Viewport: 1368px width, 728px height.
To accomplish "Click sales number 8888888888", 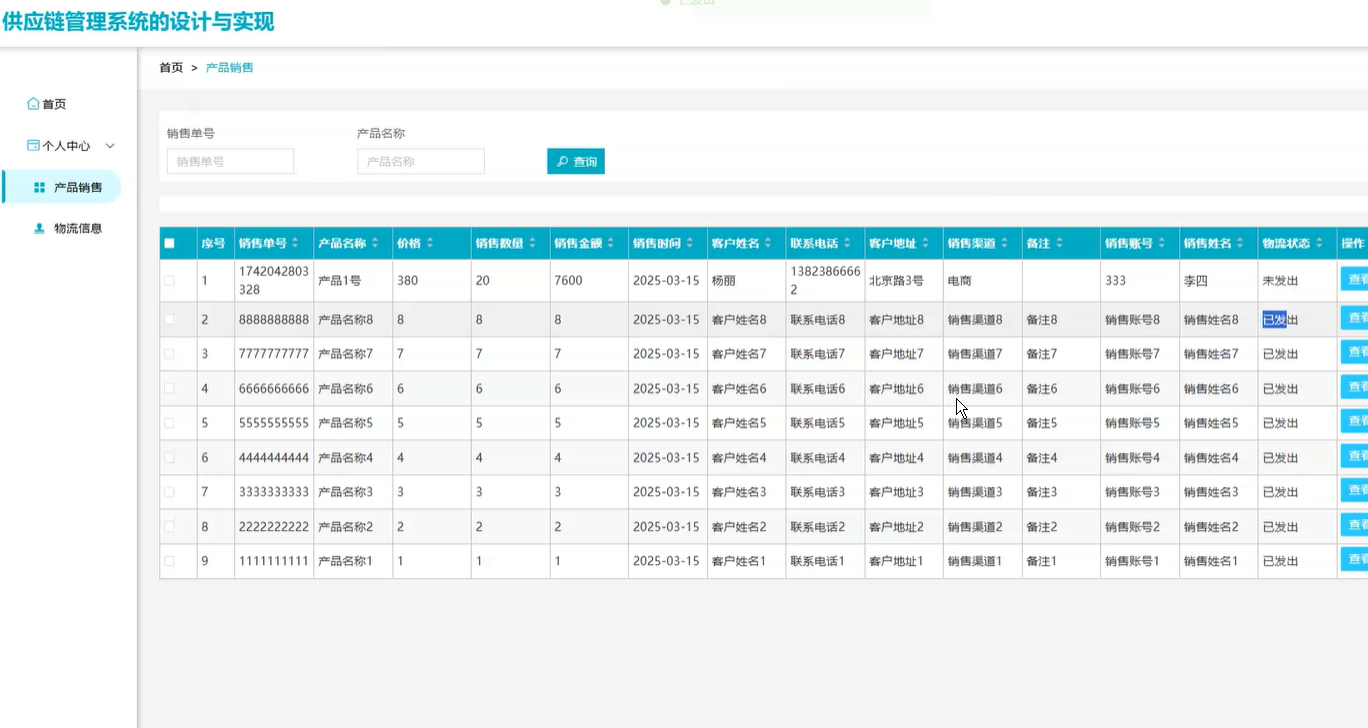I will 274,320.
